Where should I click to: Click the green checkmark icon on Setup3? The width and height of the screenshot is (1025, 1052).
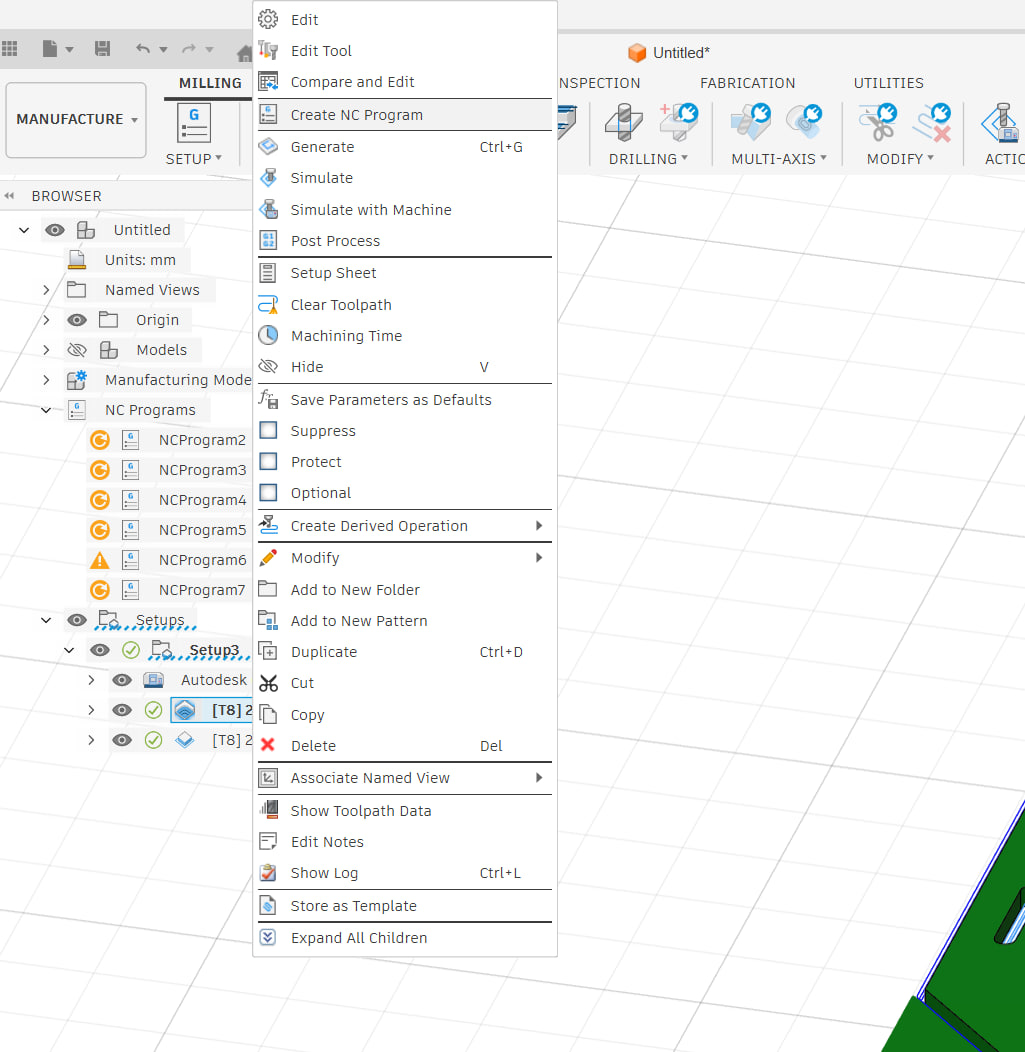(x=131, y=649)
